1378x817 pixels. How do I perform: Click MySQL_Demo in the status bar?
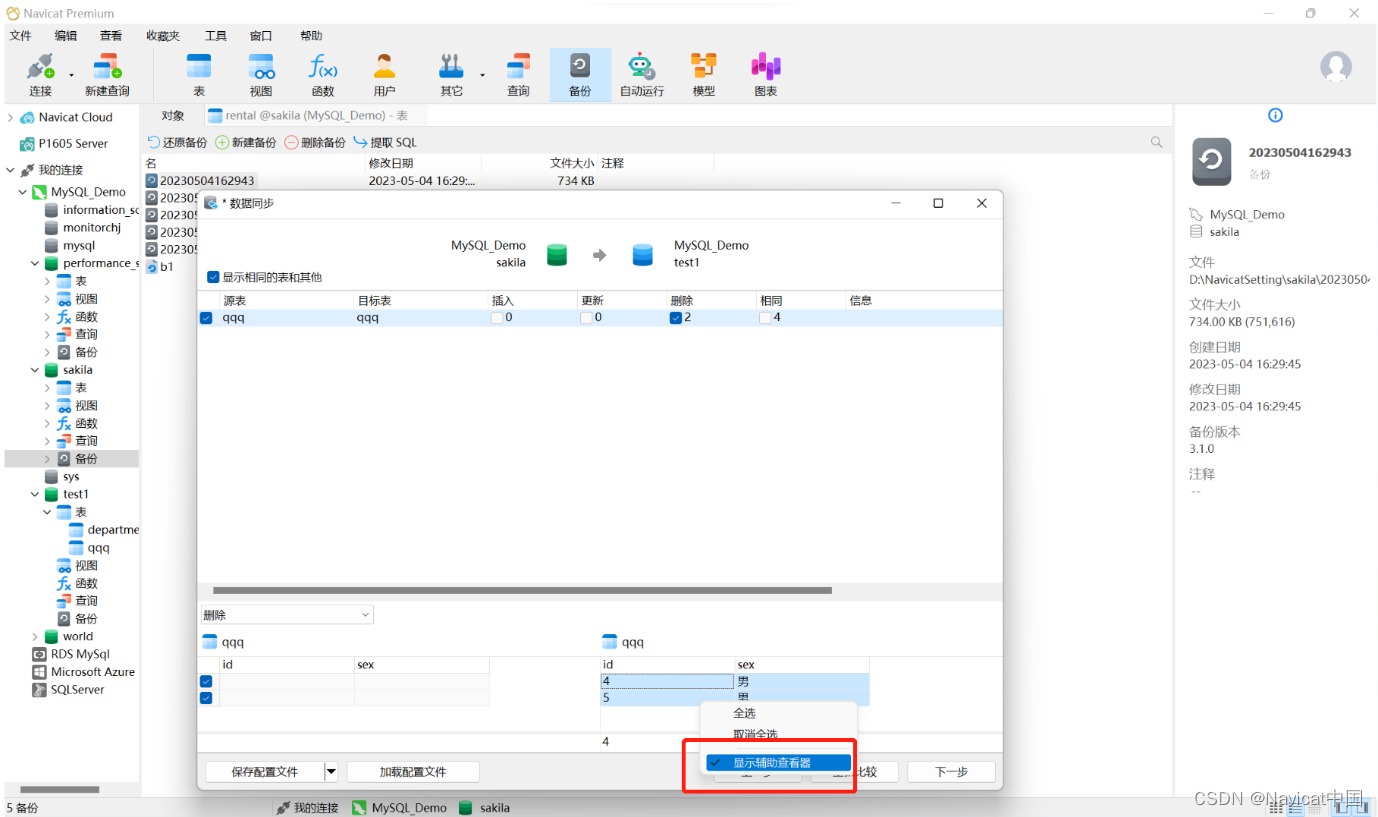point(400,808)
